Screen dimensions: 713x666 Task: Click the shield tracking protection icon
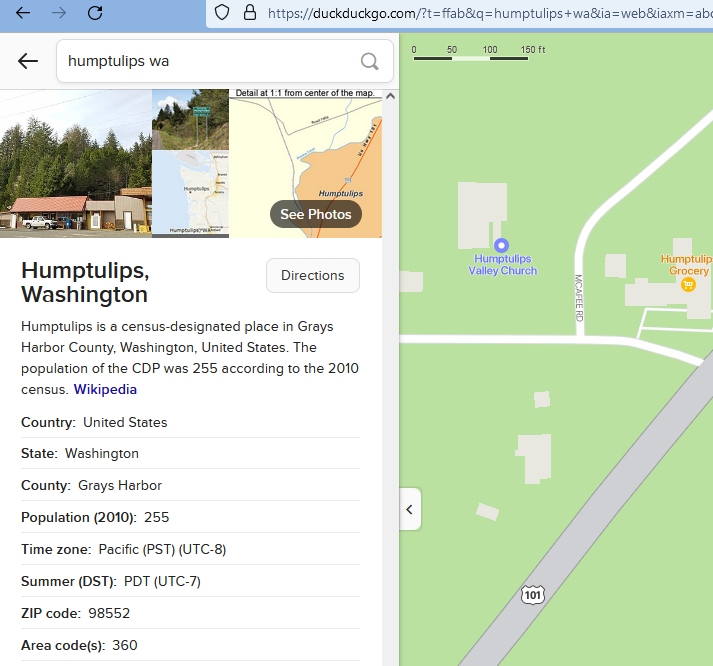(x=223, y=13)
